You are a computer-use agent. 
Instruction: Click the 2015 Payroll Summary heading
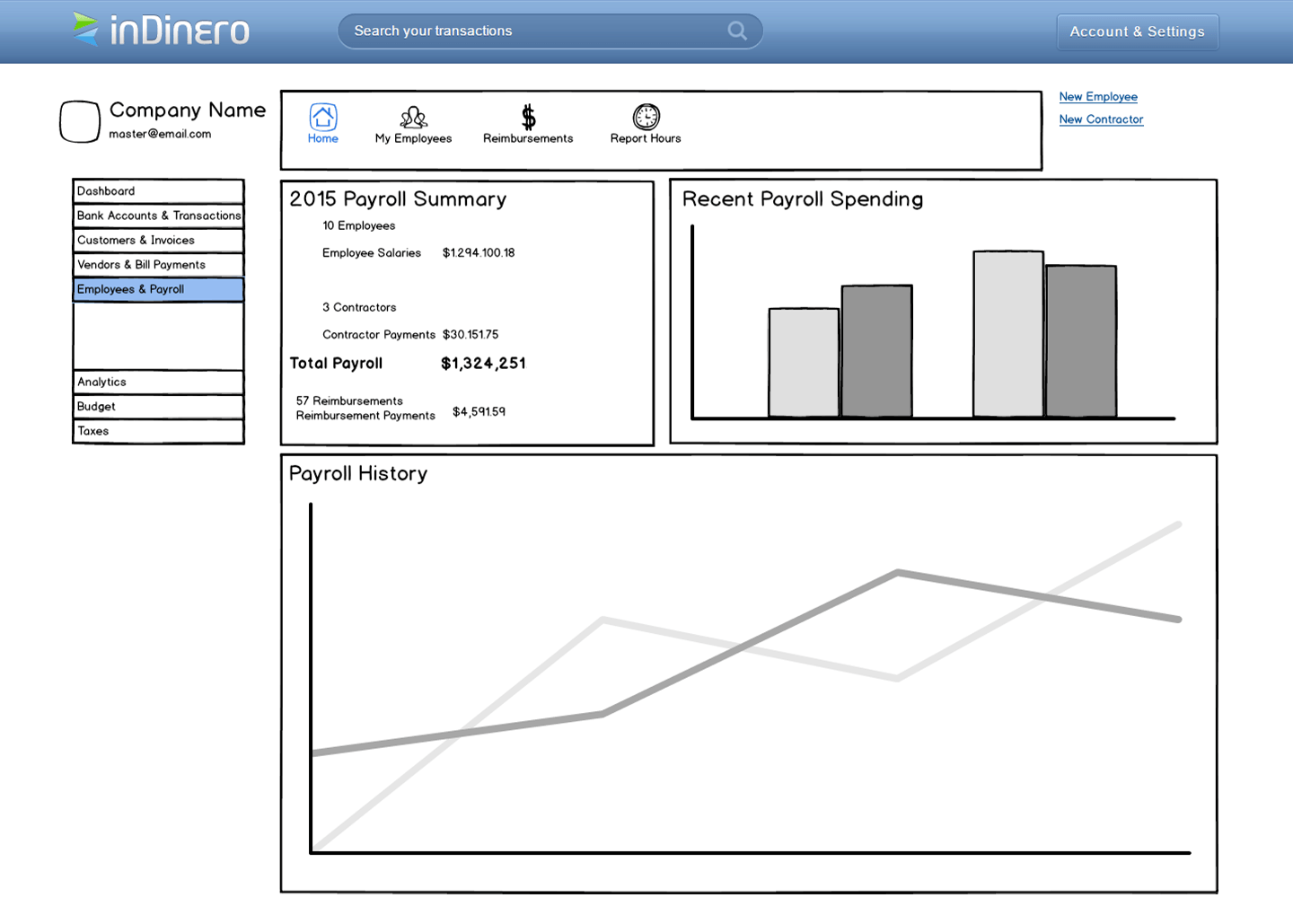coord(398,199)
